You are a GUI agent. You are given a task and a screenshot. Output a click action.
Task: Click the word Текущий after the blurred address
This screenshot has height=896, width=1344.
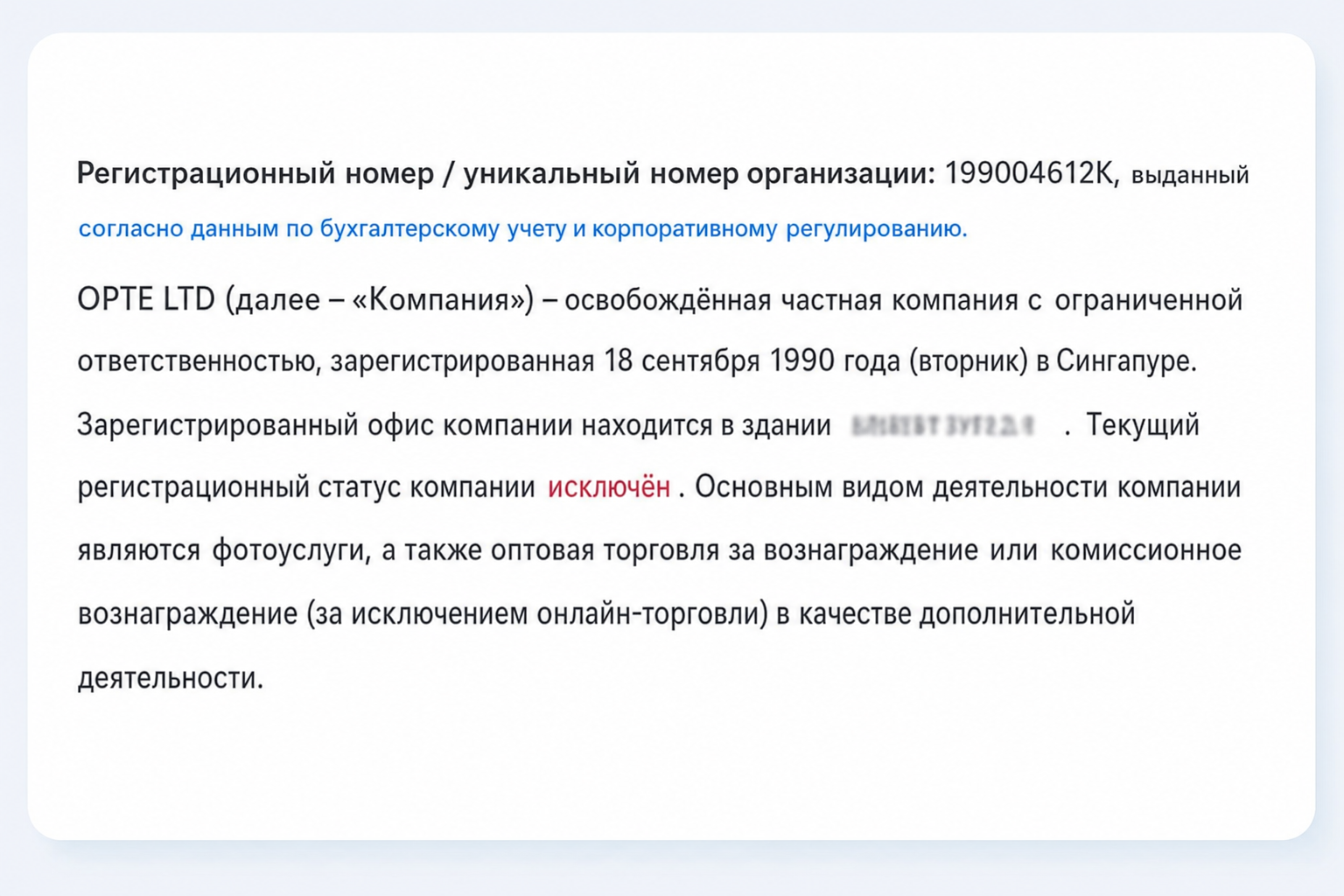[x=1143, y=425]
